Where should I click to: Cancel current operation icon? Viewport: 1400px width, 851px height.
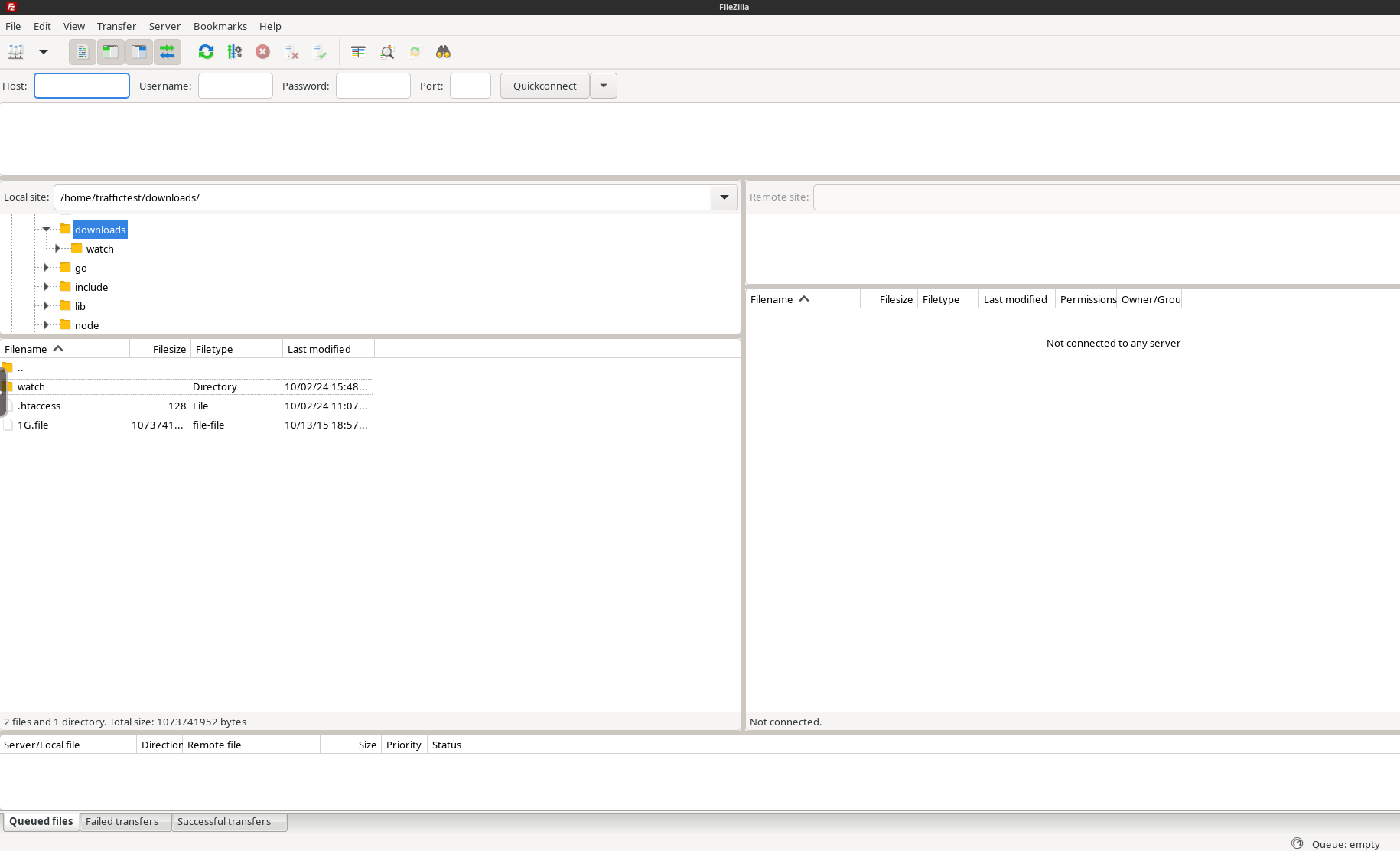(262, 52)
